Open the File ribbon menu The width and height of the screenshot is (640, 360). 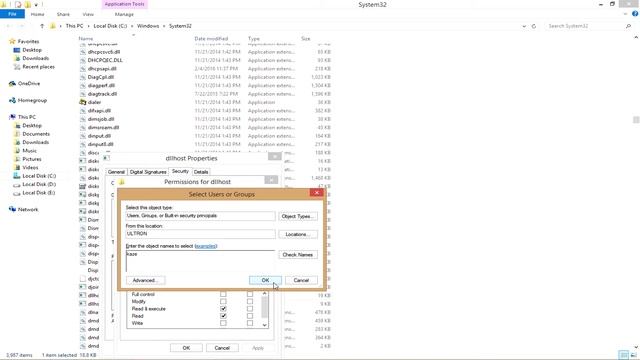click(x=12, y=14)
